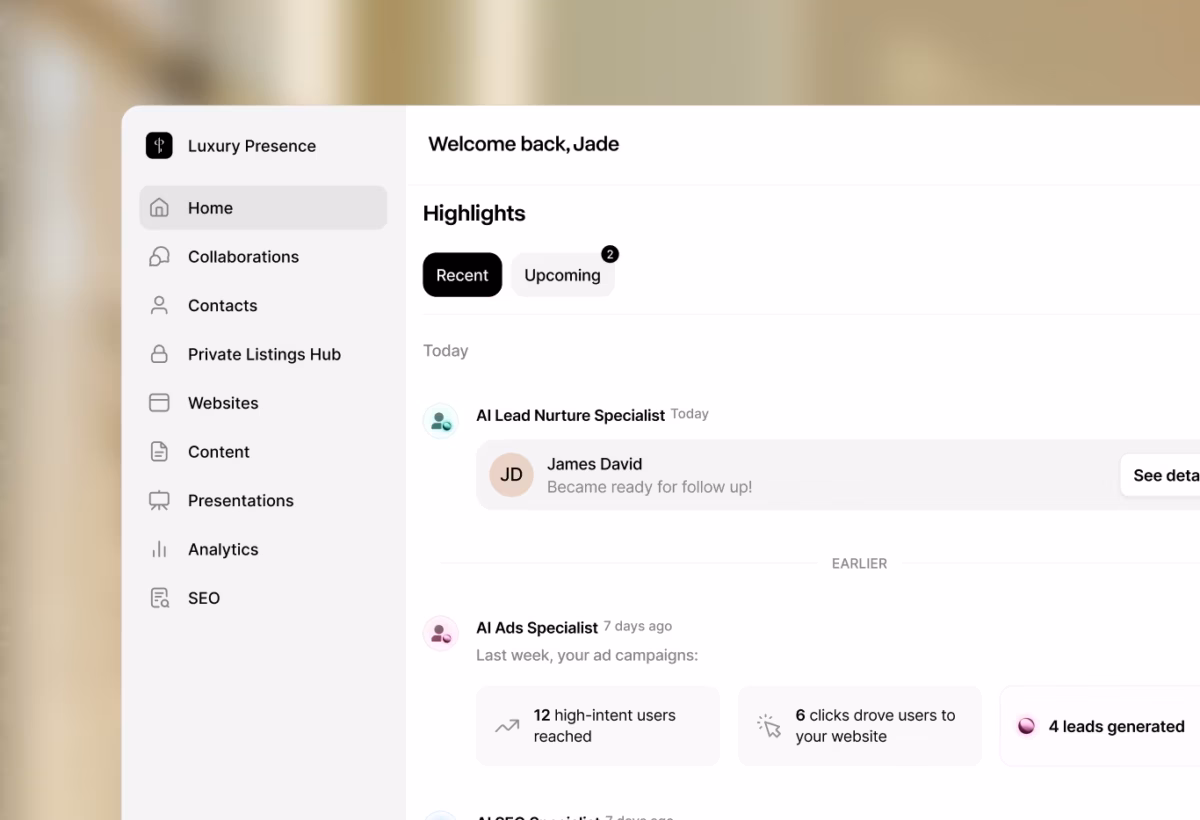The width and height of the screenshot is (1200, 820).
Task: Click the AI Lead Nurture Specialist avatar
Action: pyautogui.click(x=441, y=421)
